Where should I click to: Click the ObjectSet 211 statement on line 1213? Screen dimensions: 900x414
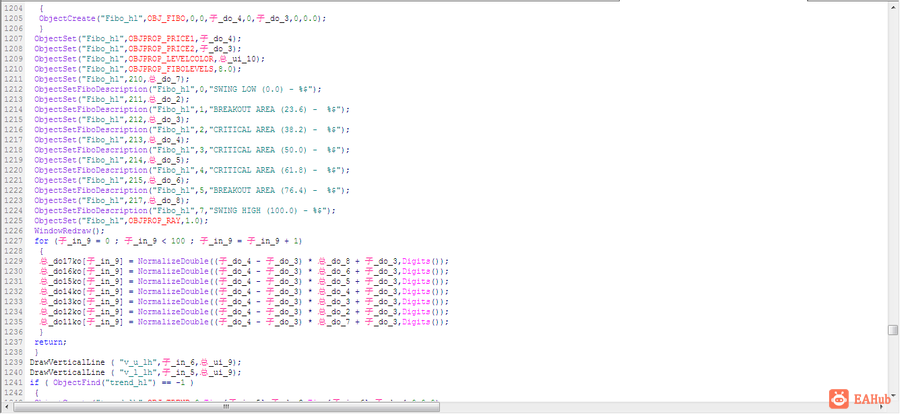[x=111, y=99]
